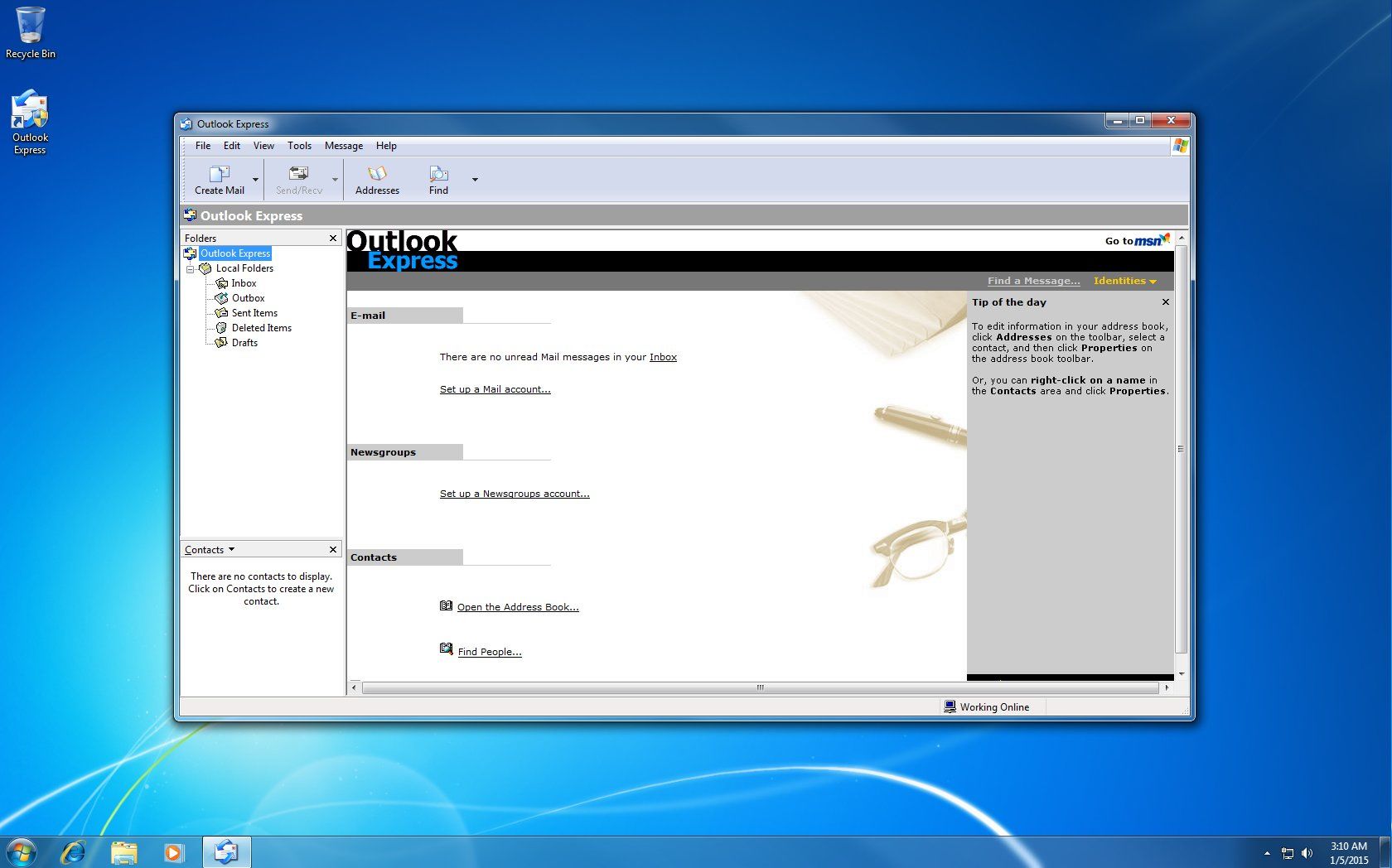Open the Find dropdown arrow
Screen dimensions: 1392x868
[x=475, y=180]
